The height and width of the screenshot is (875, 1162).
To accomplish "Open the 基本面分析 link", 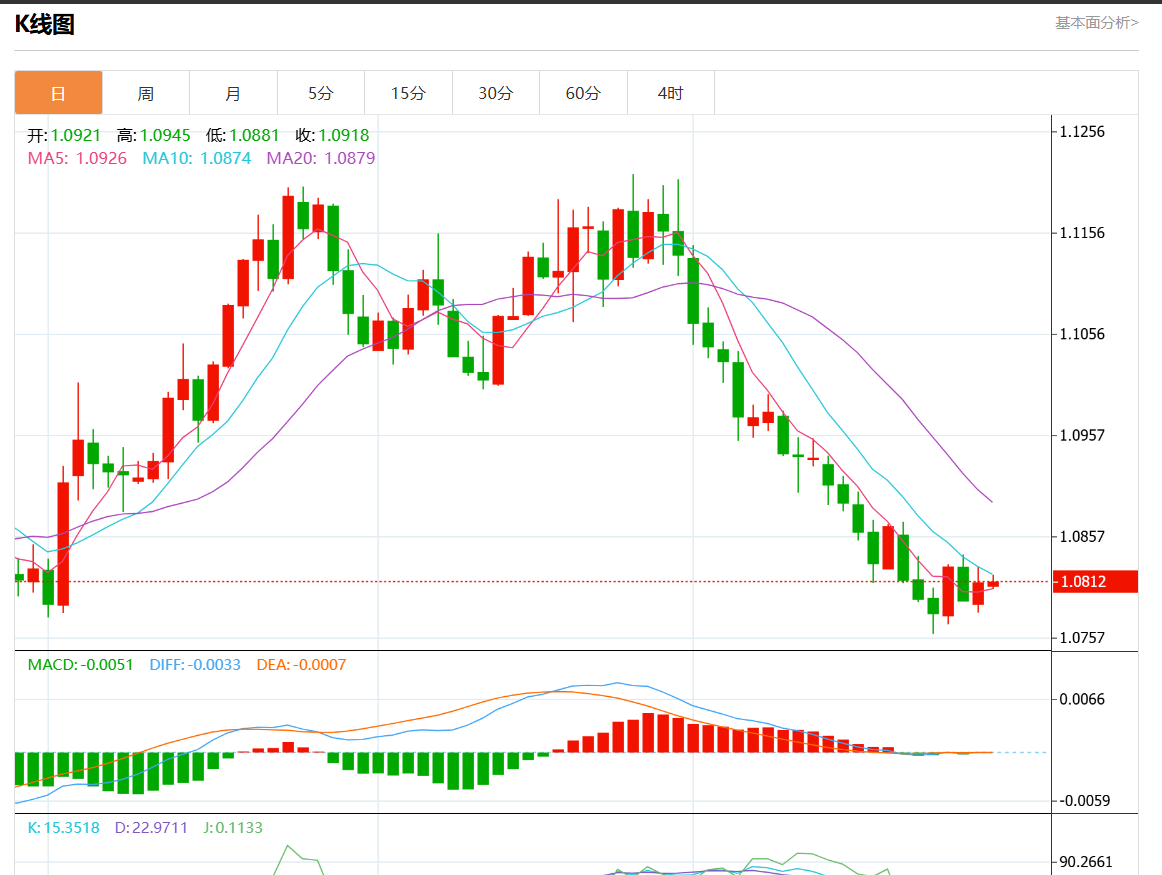I will coord(1096,22).
